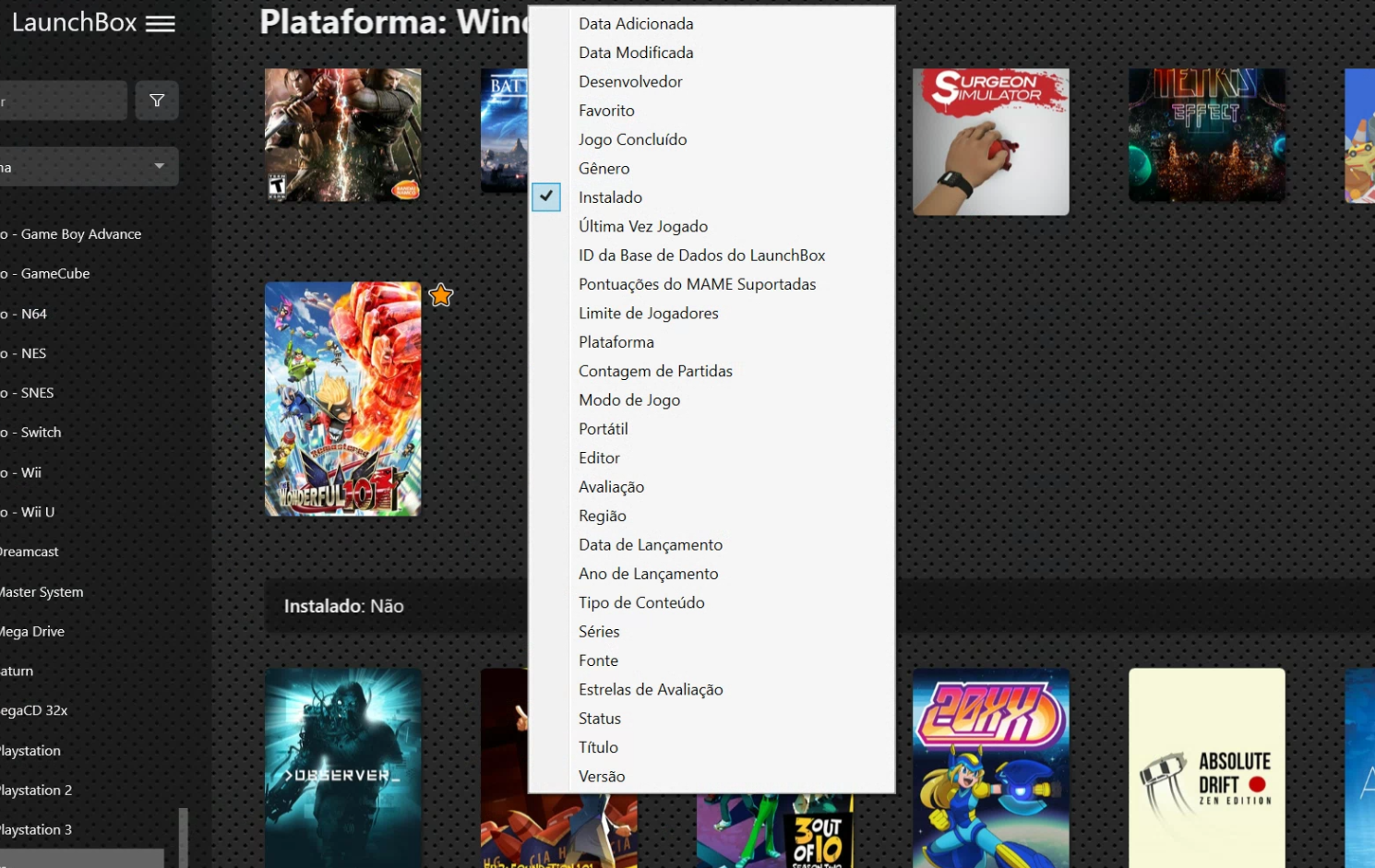This screenshot has height=868, width=1375.
Task: Click the favorite star on Wonderful 101
Action: 441,295
